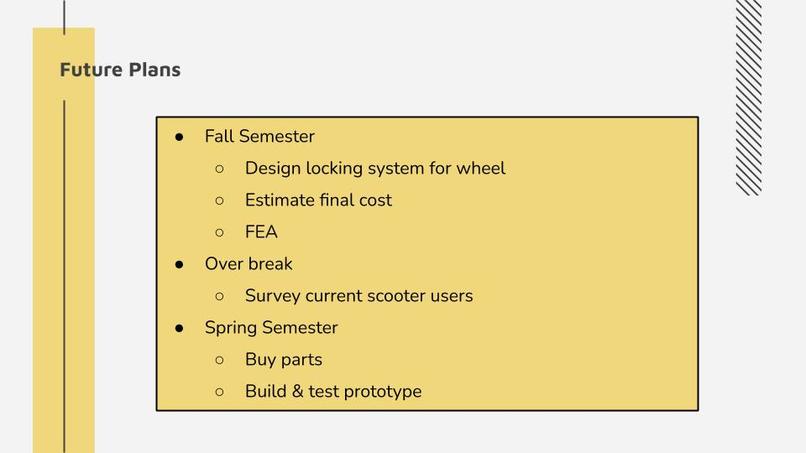Click the filled bullet beside Over break

(x=179, y=264)
